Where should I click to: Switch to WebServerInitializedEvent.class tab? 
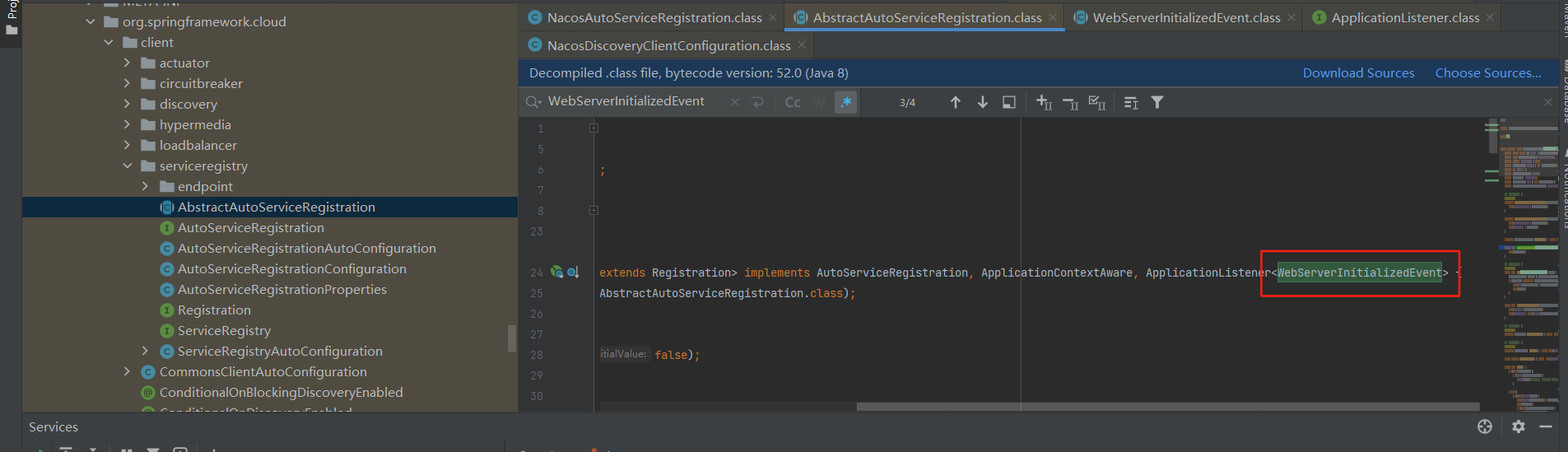(1185, 17)
